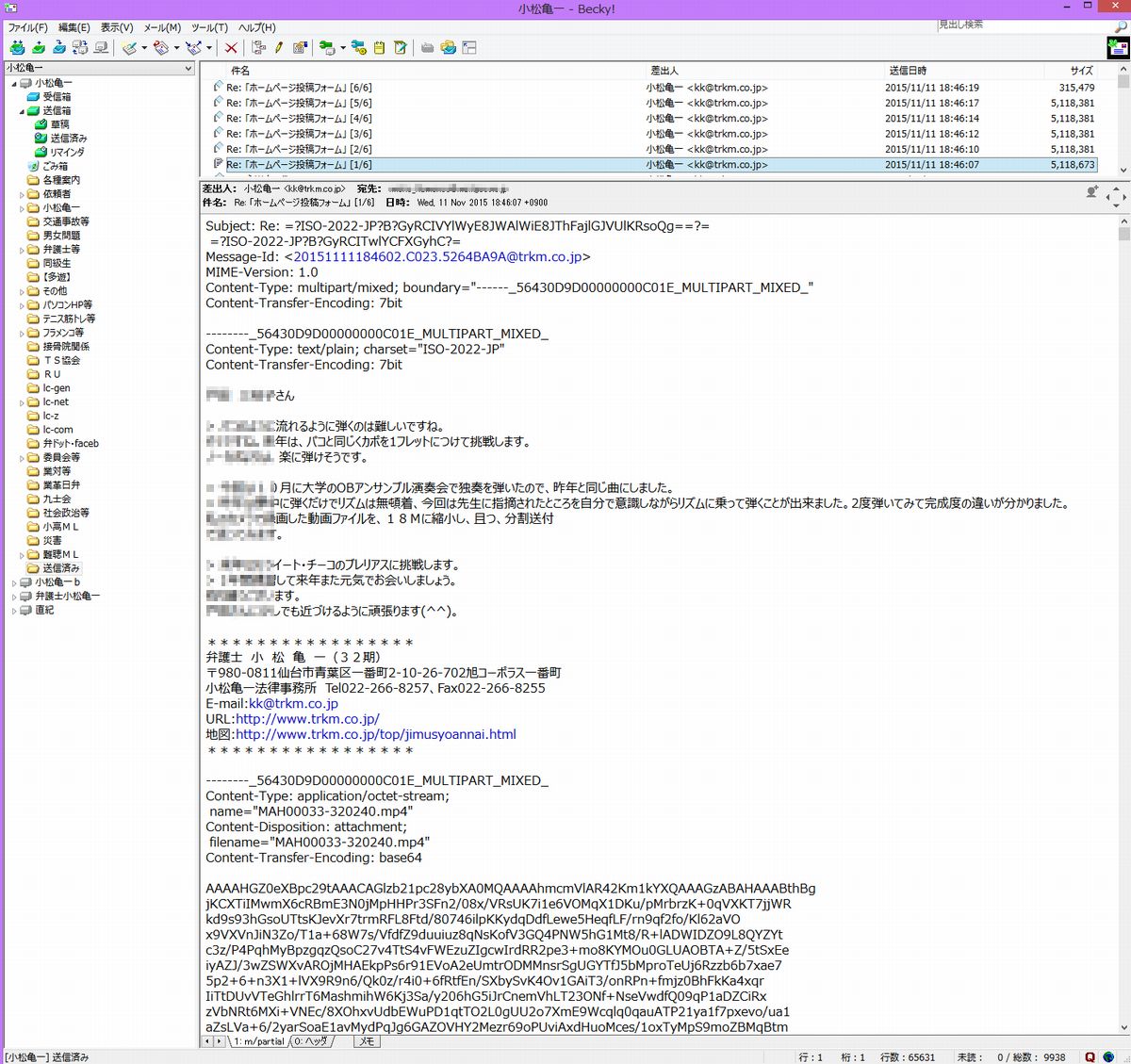Click the yellow clipboard icon in toolbar

coord(379,48)
